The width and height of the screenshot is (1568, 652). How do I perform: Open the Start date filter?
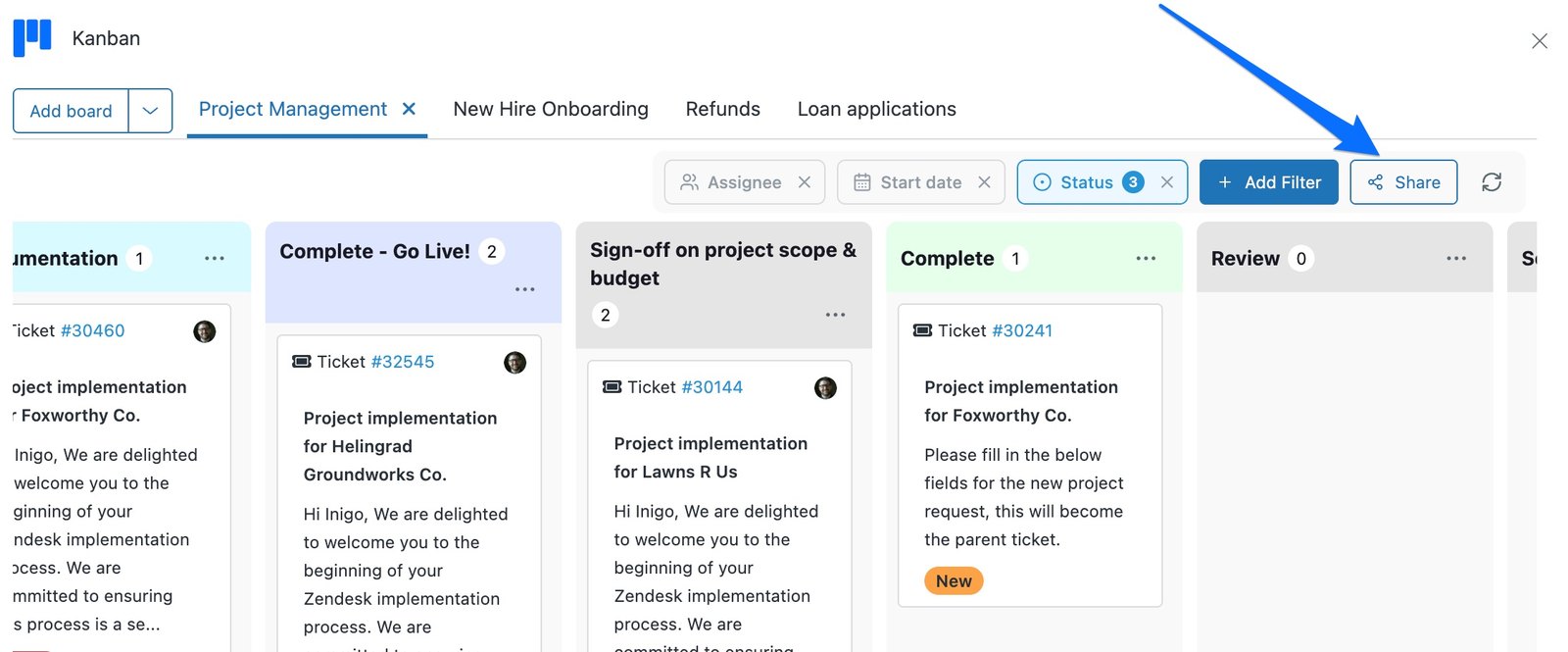pyautogui.click(x=908, y=182)
